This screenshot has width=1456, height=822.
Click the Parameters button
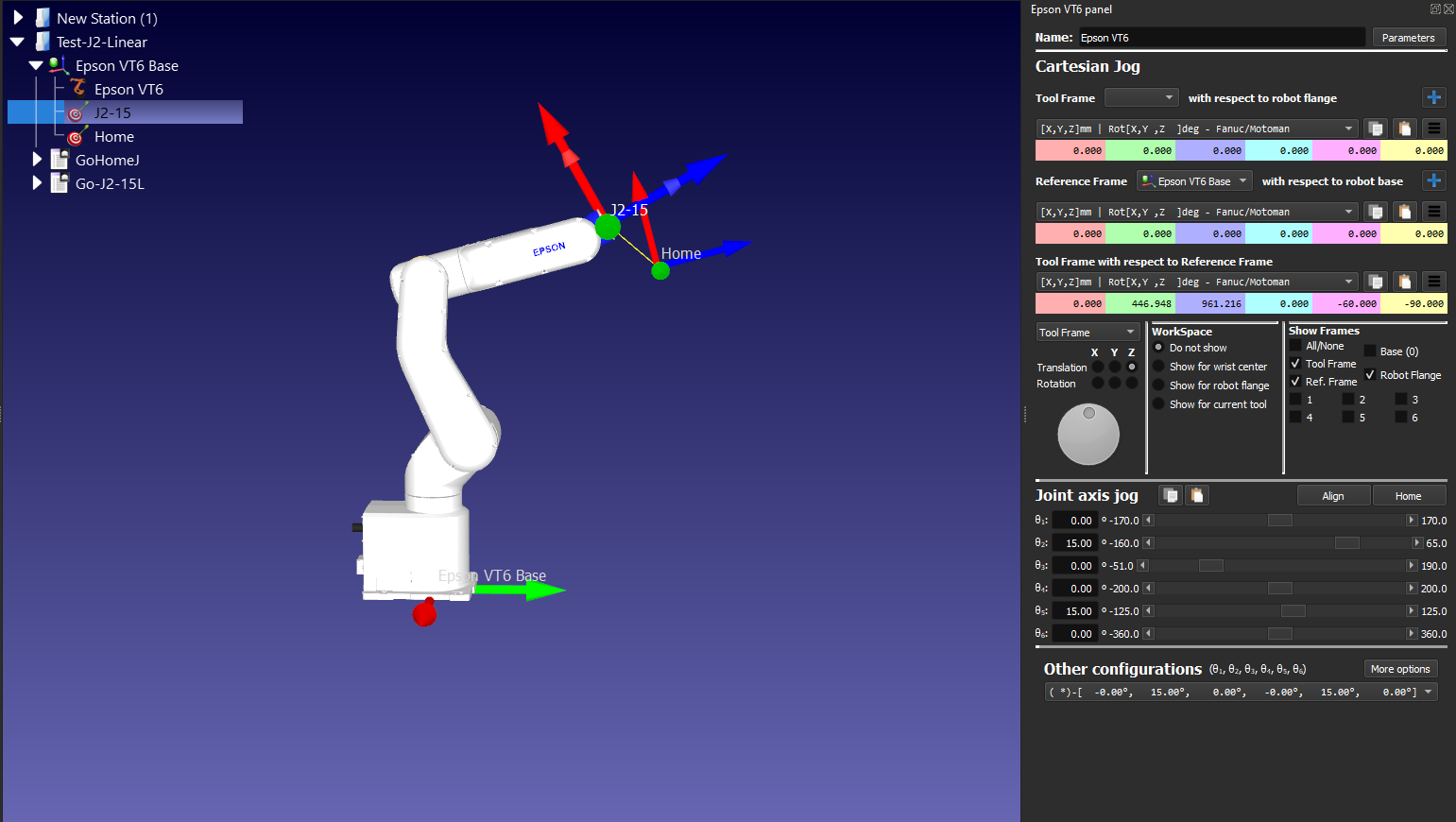coord(1408,38)
